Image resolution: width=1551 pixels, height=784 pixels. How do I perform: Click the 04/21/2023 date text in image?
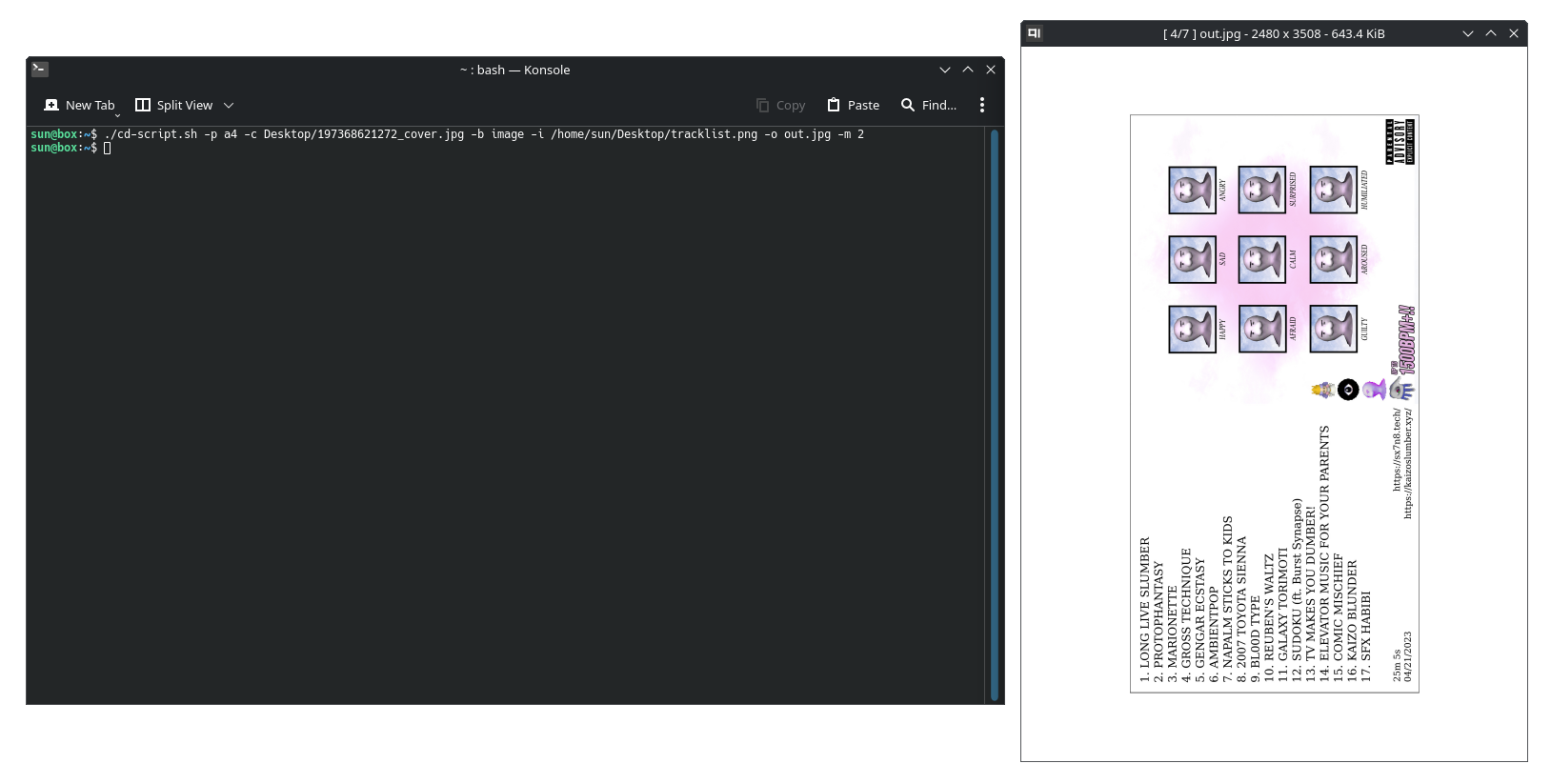(1408, 656)
